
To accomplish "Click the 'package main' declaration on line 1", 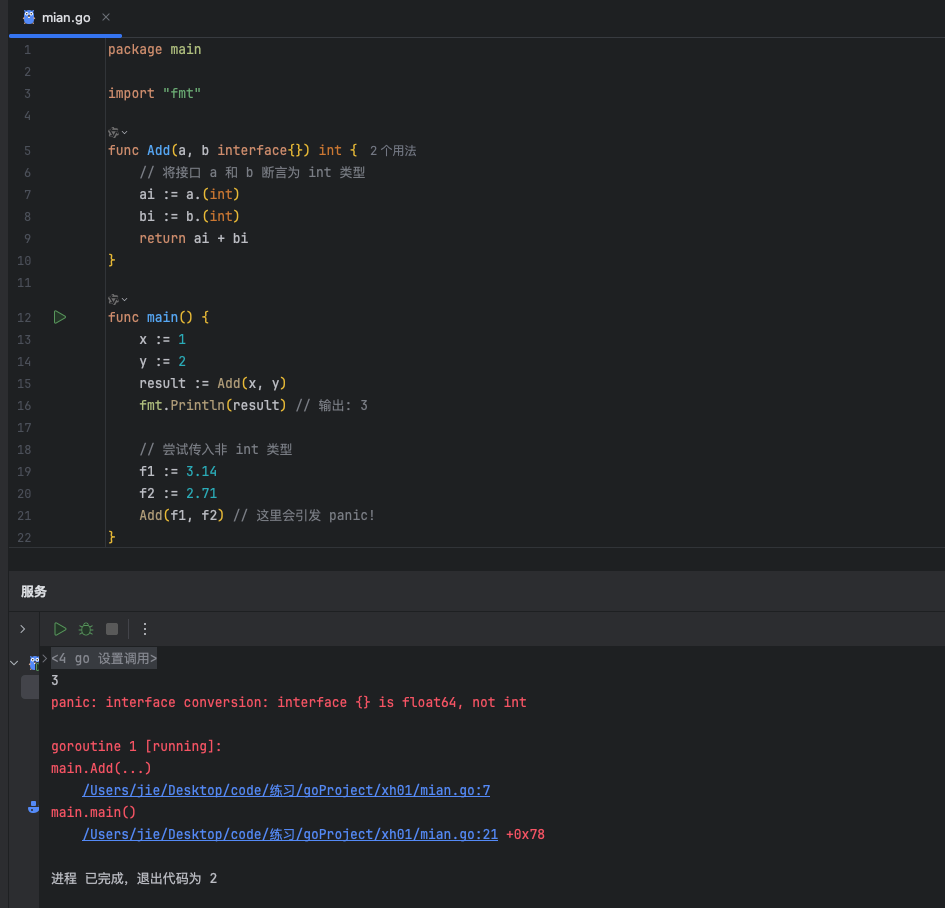I will pos(154,49).
